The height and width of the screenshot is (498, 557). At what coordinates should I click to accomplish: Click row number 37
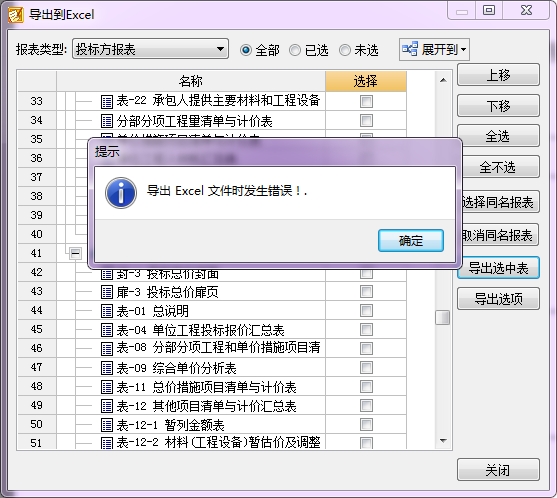37,177
